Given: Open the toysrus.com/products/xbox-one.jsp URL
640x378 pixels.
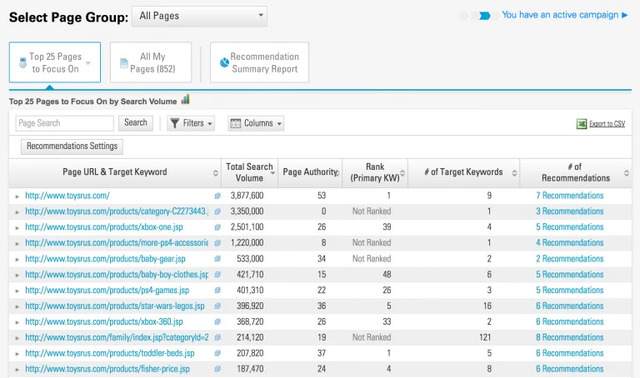Looking at the screenshot, I should [104, 227].
